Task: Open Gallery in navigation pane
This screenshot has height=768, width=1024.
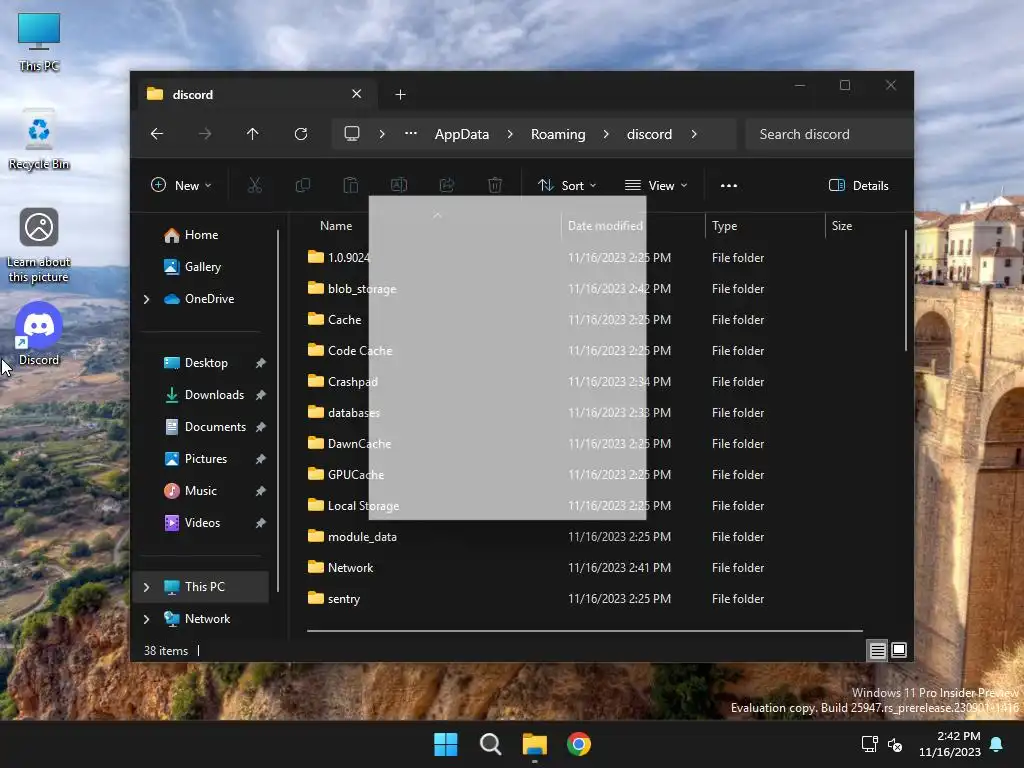Action: coord(202,267)
